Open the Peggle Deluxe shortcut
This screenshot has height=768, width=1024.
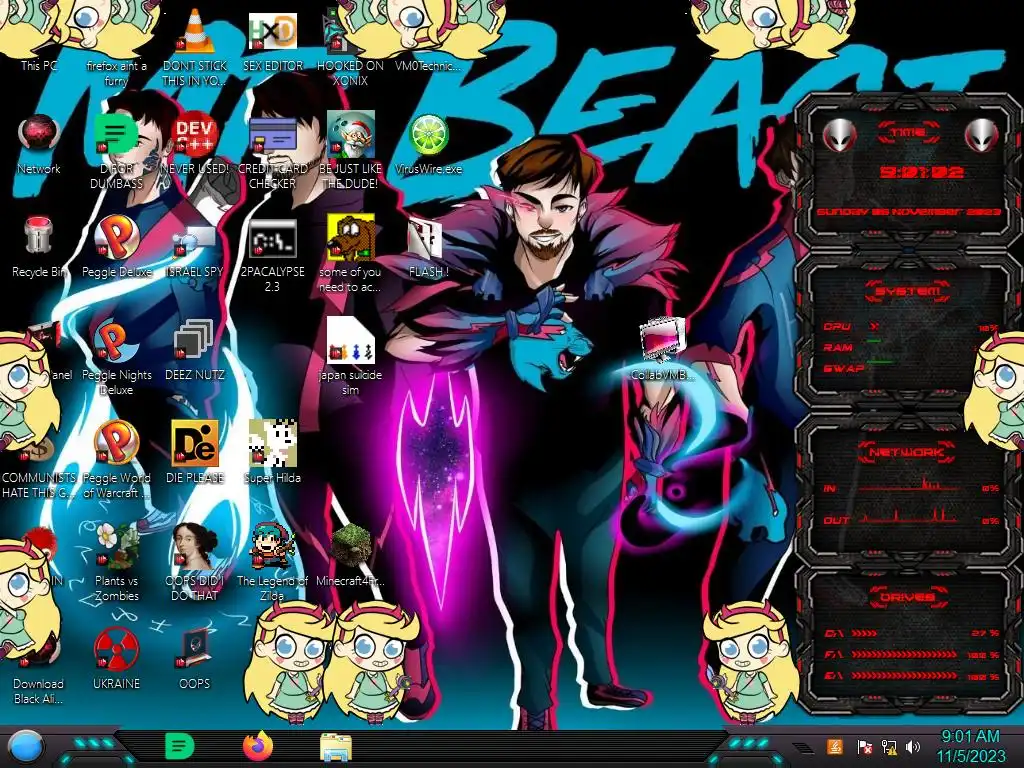tap(116, 248)
